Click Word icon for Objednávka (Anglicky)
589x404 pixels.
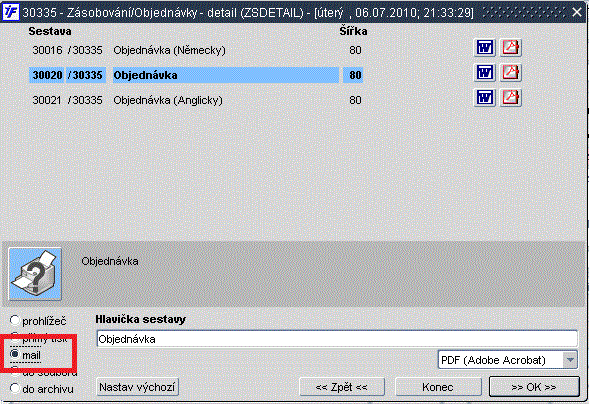[x=485, y=98]
